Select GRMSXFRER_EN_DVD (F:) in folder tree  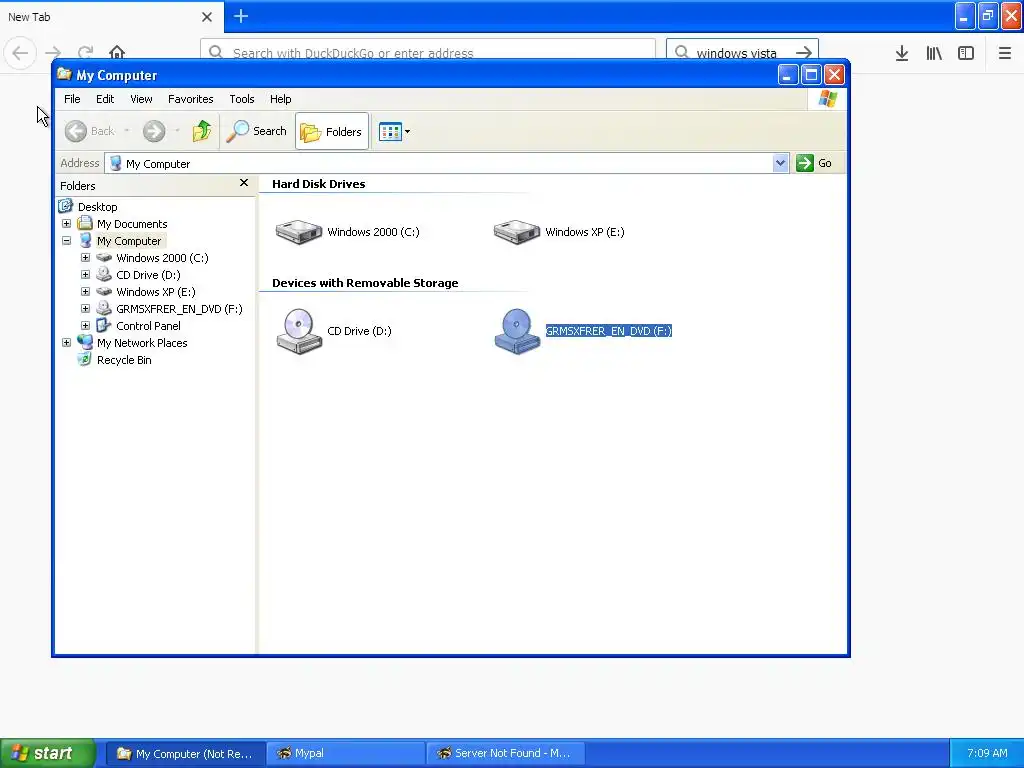179,309
